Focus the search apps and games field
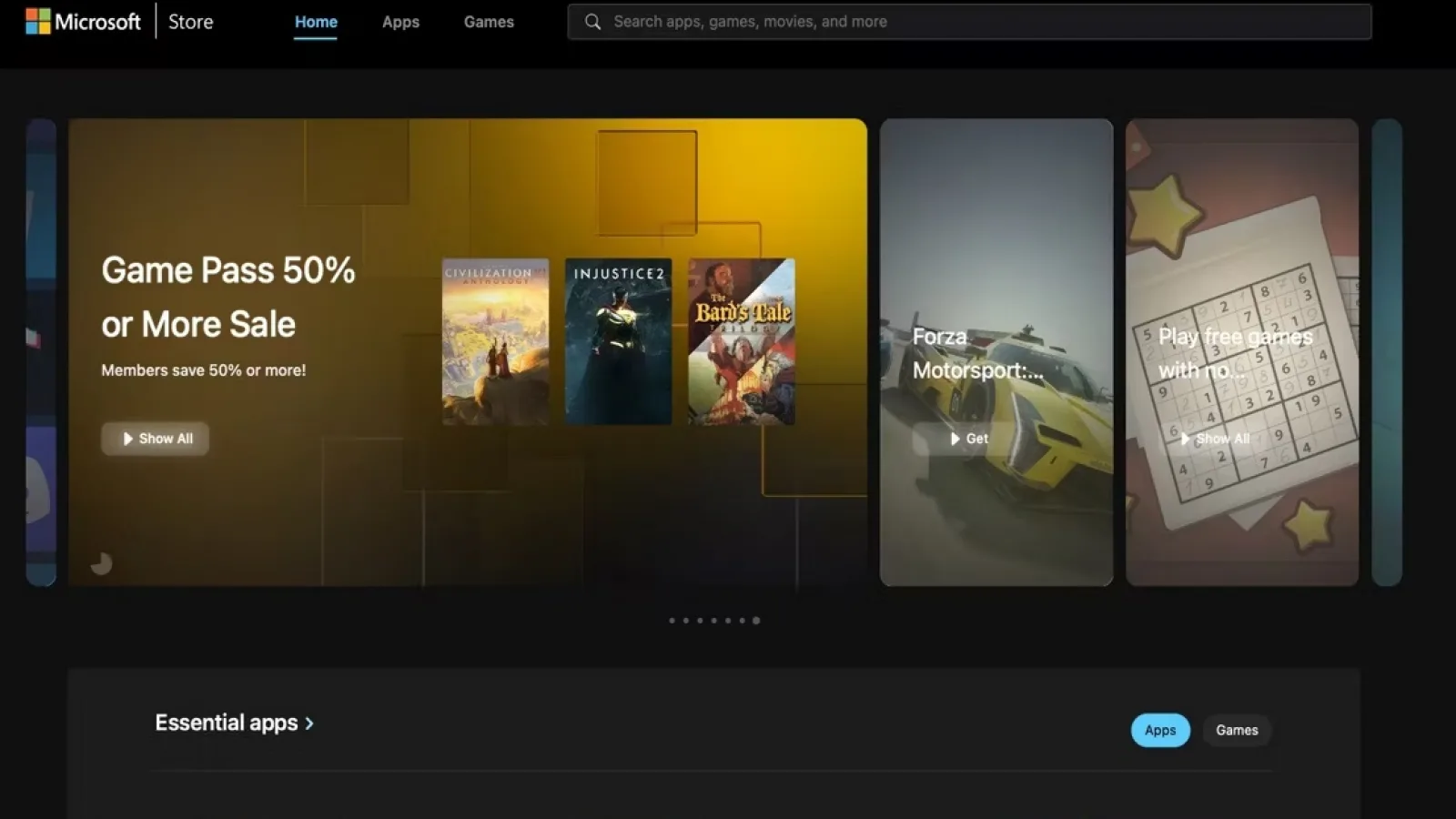 pyautogui.click(x=969, y=22)
